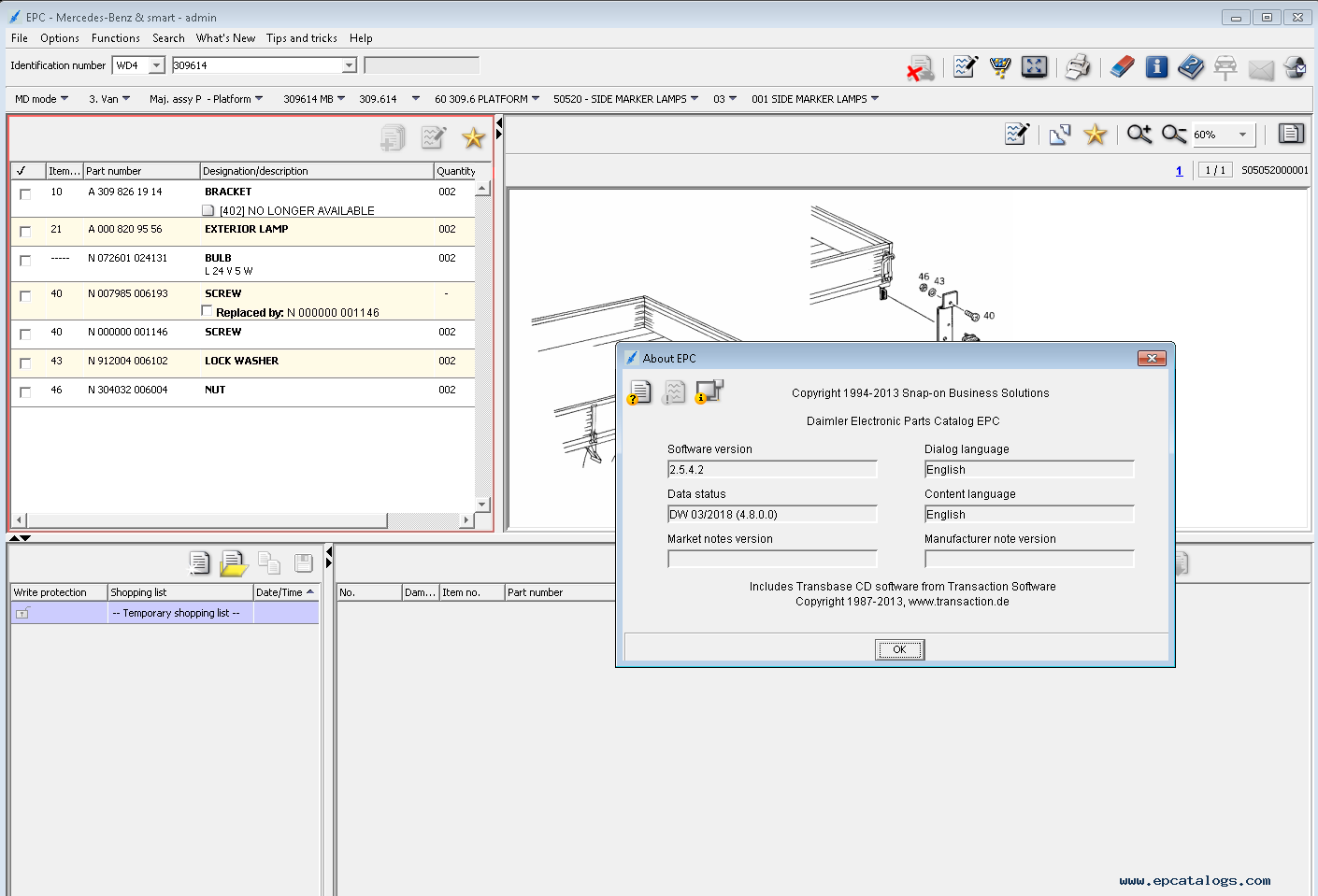The height and width of the screenshot is (896, 1318).
Task: Open the Options menu
Action: point(60,38)
